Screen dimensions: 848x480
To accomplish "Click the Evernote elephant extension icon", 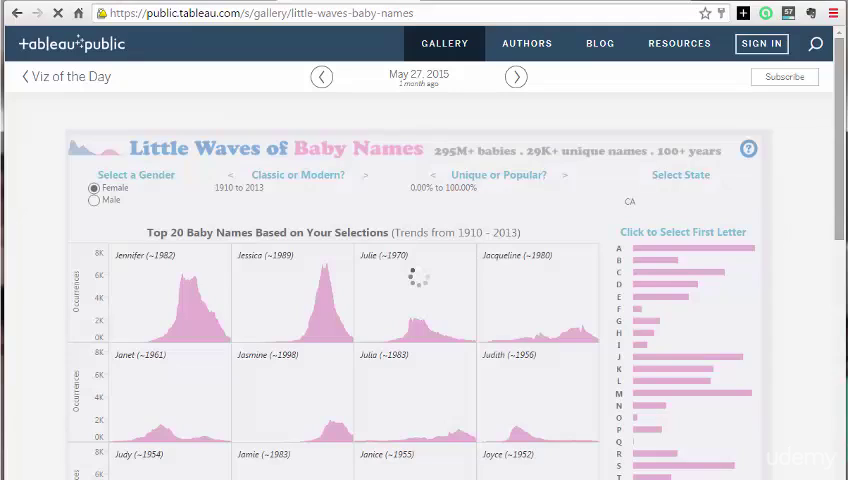I will (x=811, y=14).
